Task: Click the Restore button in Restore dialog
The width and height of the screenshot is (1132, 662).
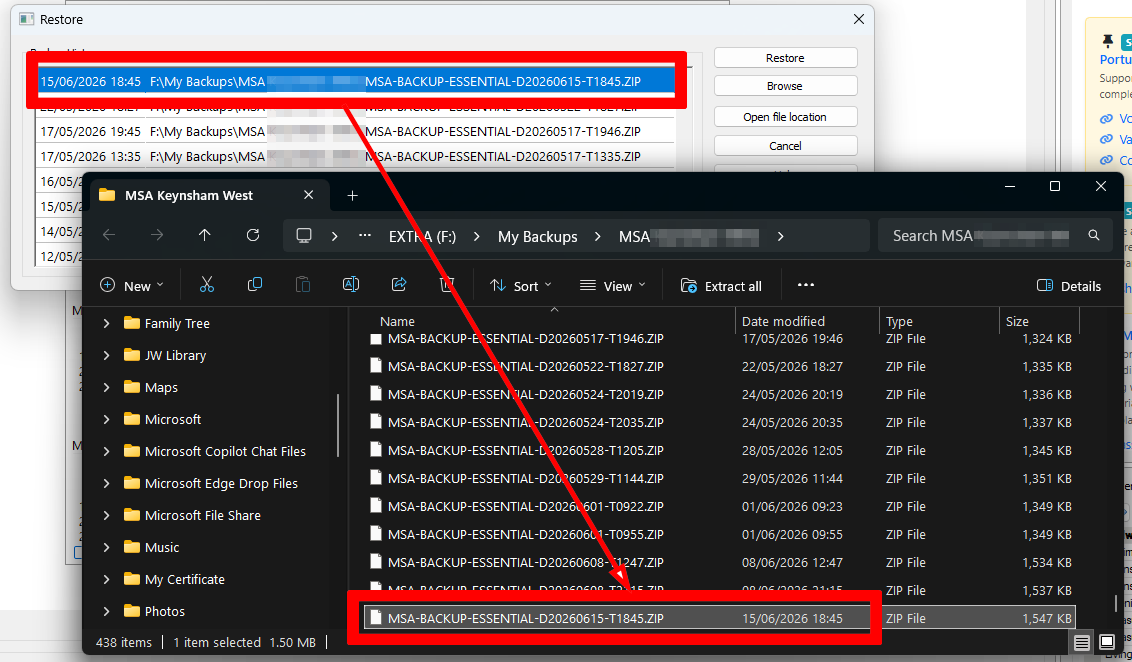Action: point(785,58)
